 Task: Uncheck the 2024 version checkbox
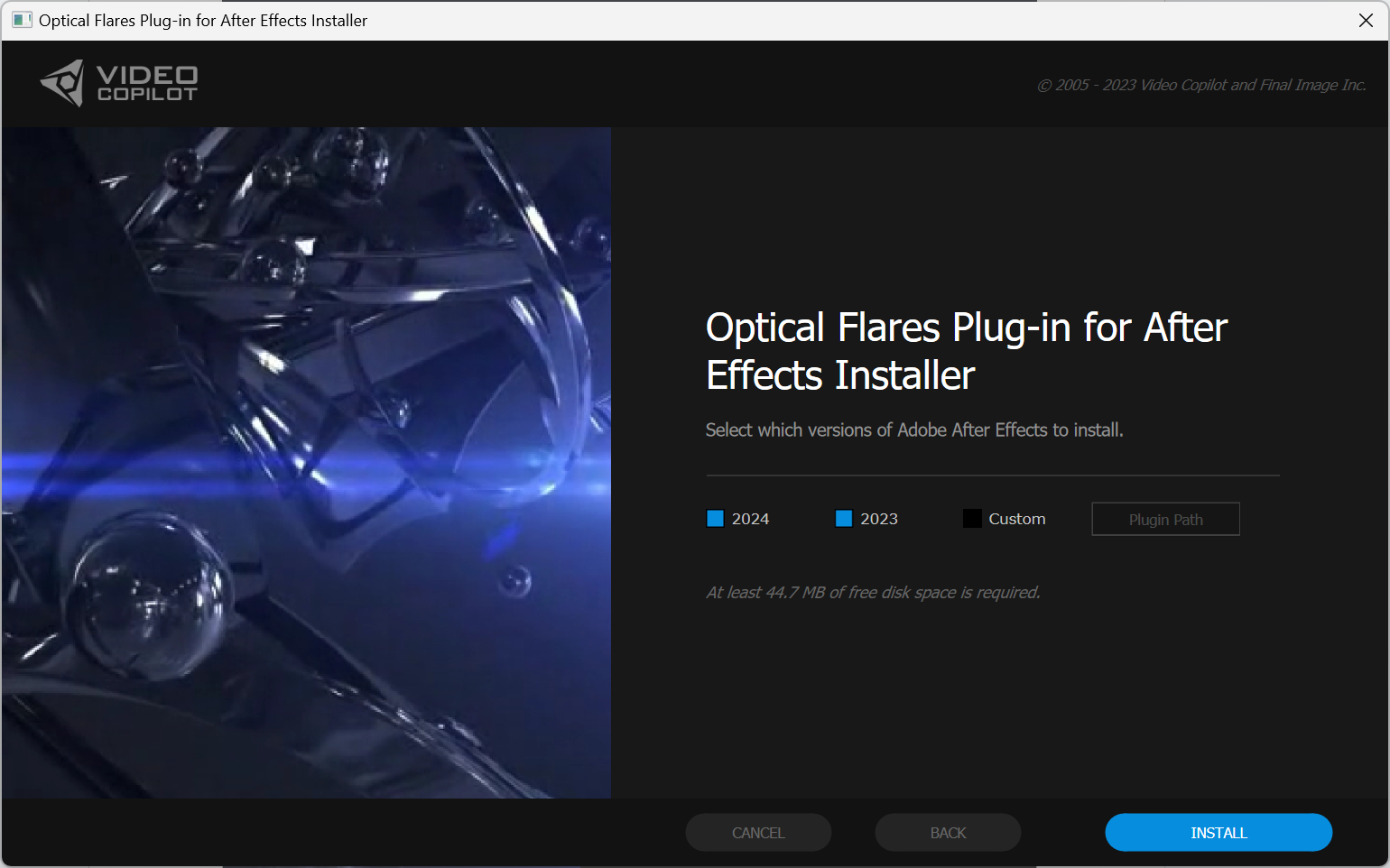point(715,519)
